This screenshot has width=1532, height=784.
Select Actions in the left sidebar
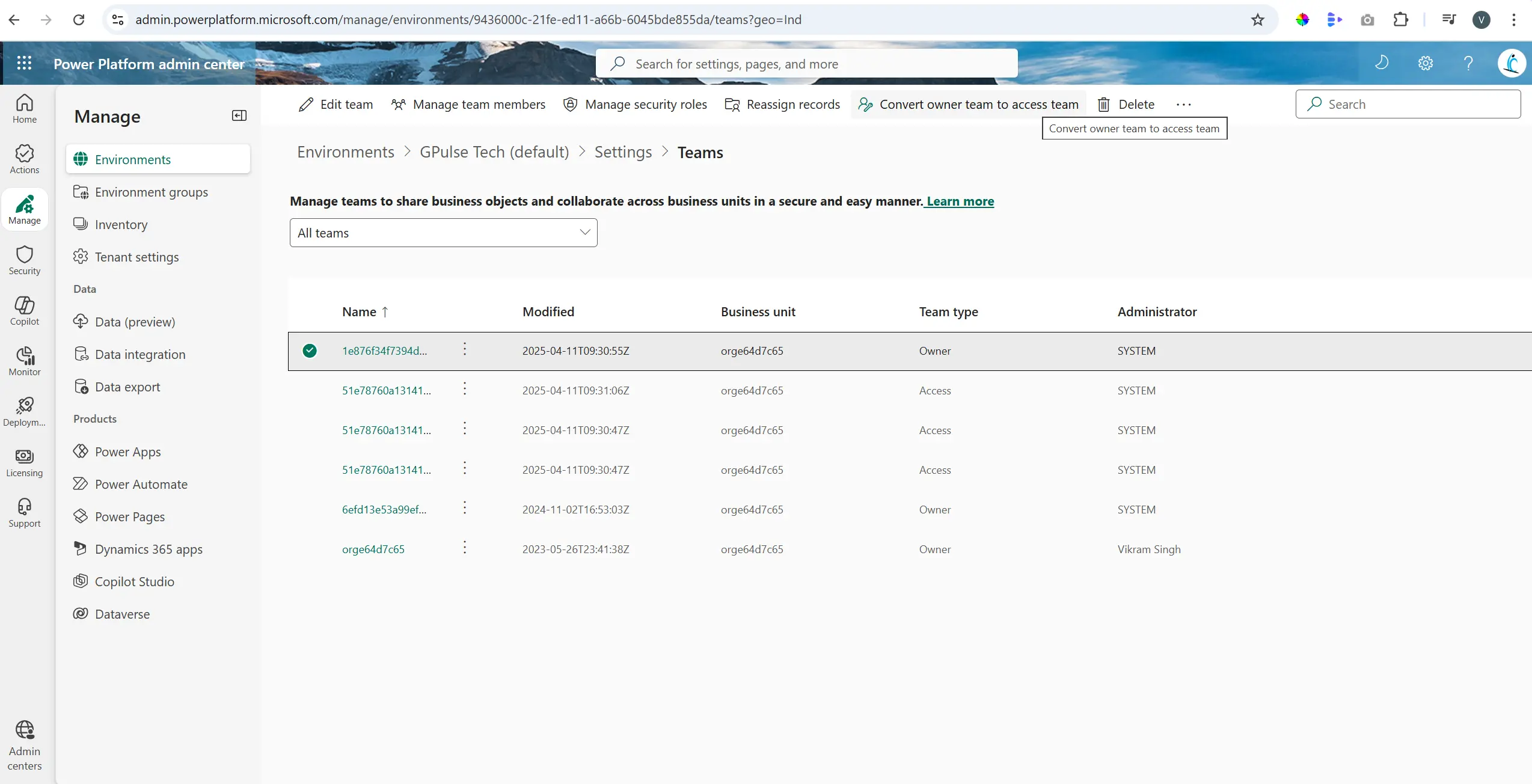[x=24, y=158]
